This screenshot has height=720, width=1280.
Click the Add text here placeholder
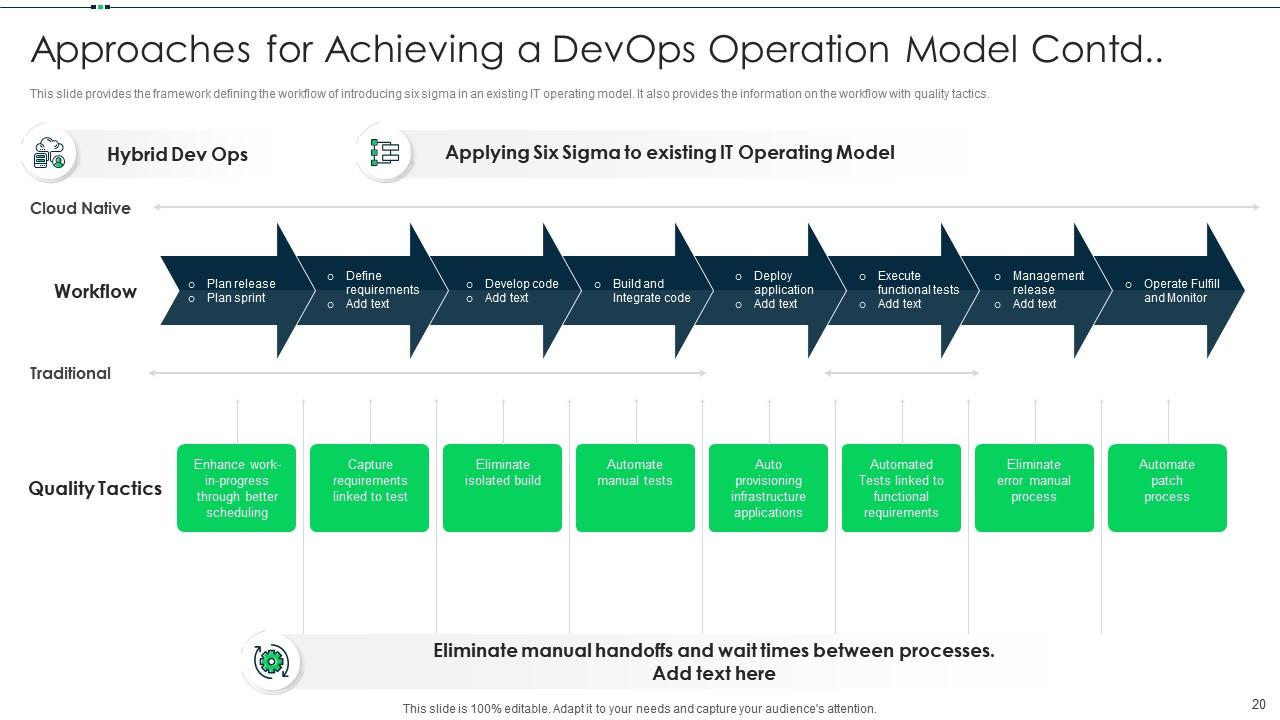pyautogui.click(x=713, y=673)
